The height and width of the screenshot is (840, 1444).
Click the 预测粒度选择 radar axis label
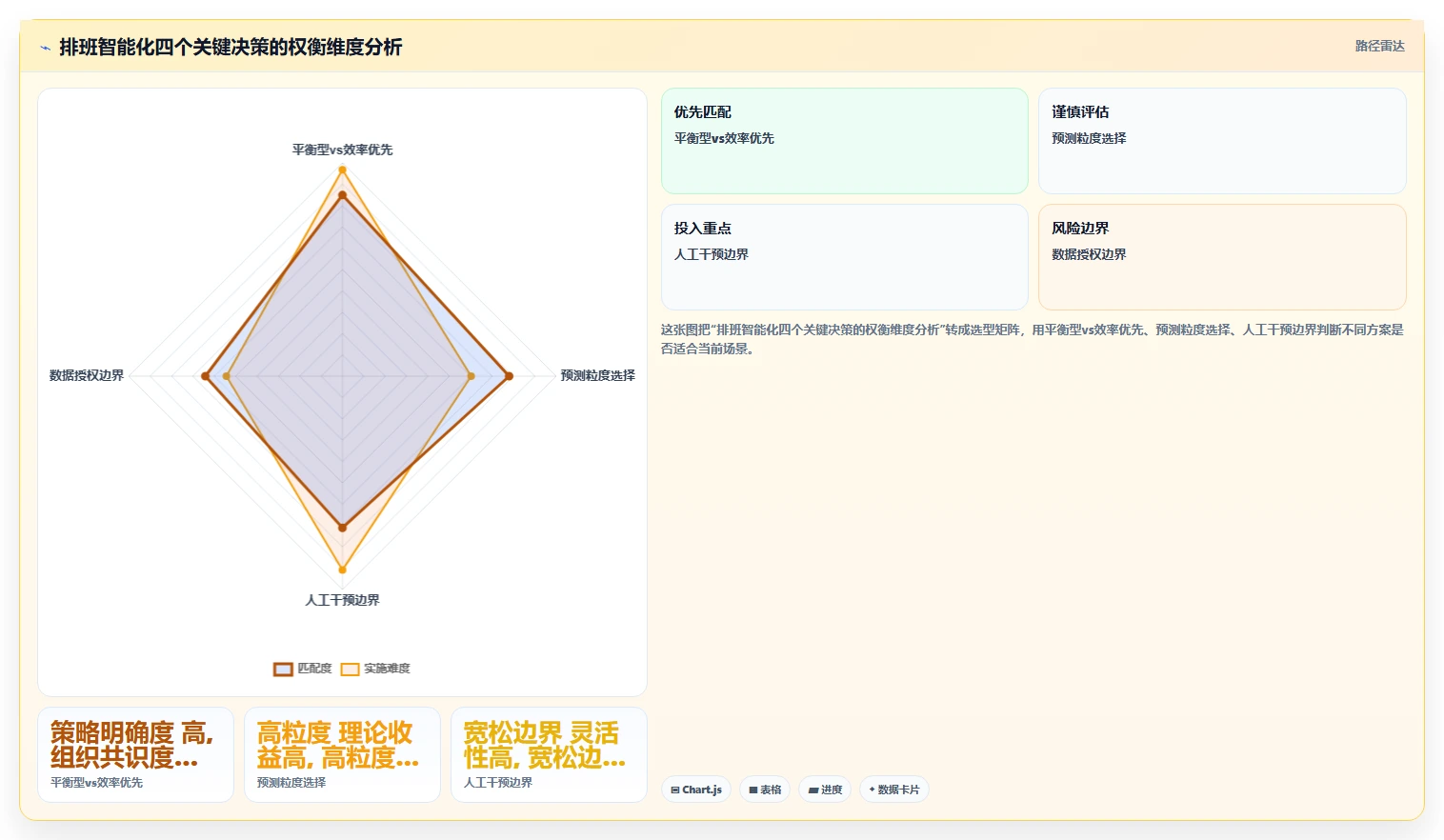click(x=597, y=375)
